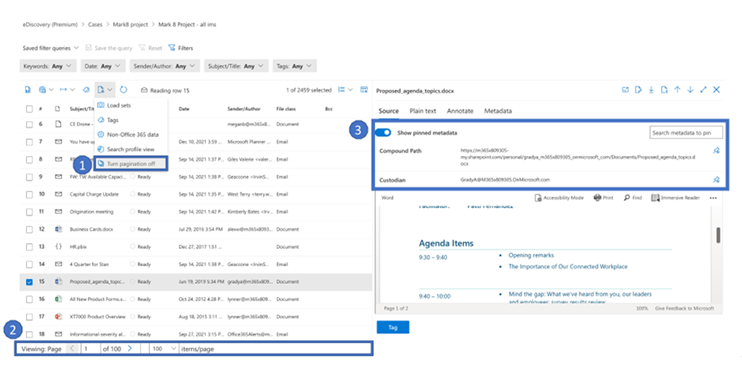The height and width of the screenshot is (367, 742).
Task: Open the items per page dropdown
Action: pos(164,349)
